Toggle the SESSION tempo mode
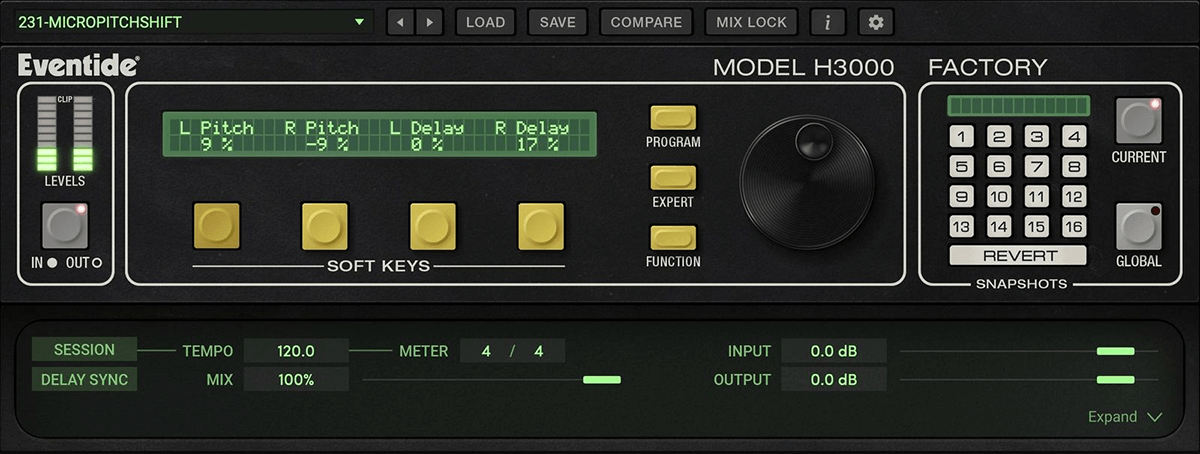The height and width of the screenshot is (454, 1200). click(x=84, y=350)
